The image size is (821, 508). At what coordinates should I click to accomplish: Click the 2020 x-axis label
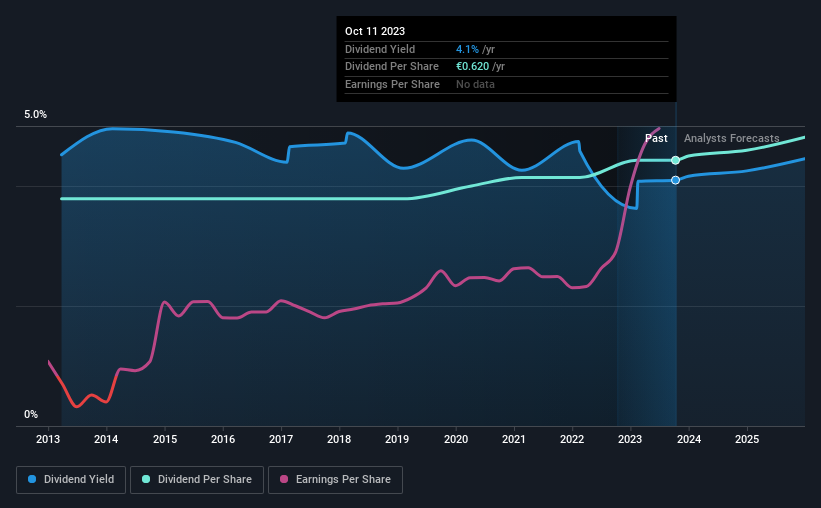pyautogui.click(x=456, y=439)
